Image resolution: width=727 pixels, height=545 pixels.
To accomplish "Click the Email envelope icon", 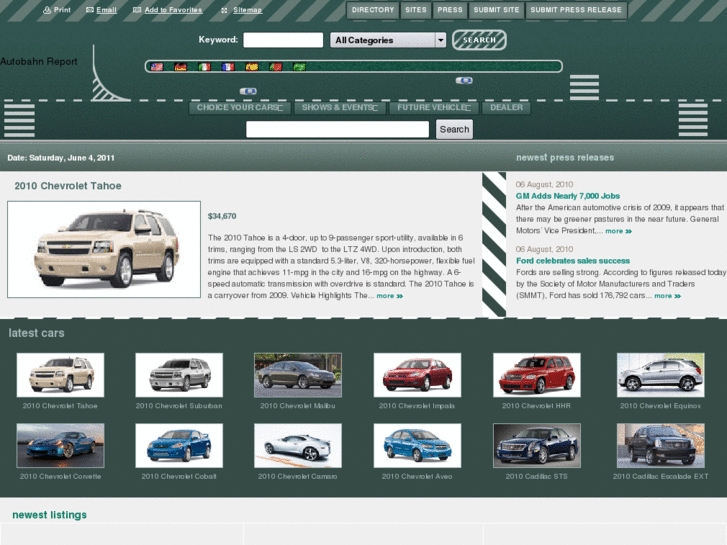I will click(90, 10).
